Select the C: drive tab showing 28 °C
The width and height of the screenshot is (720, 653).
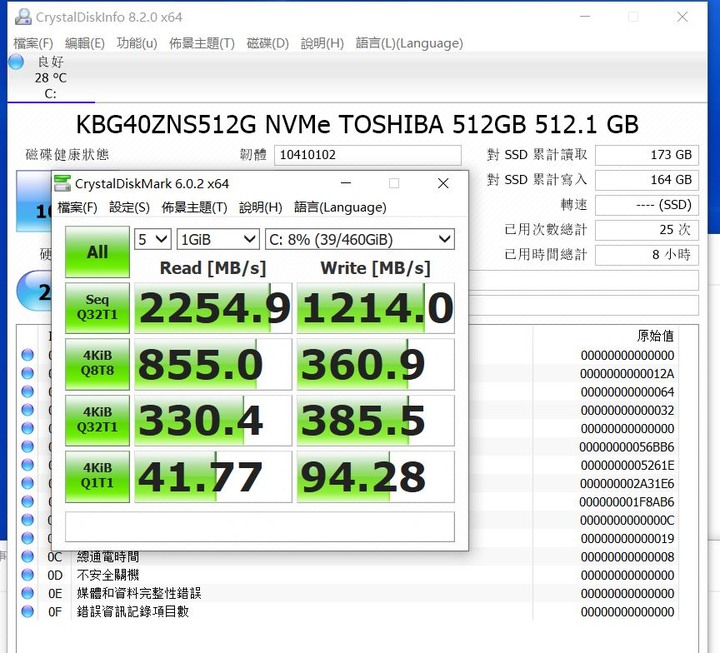coord(51,78)
